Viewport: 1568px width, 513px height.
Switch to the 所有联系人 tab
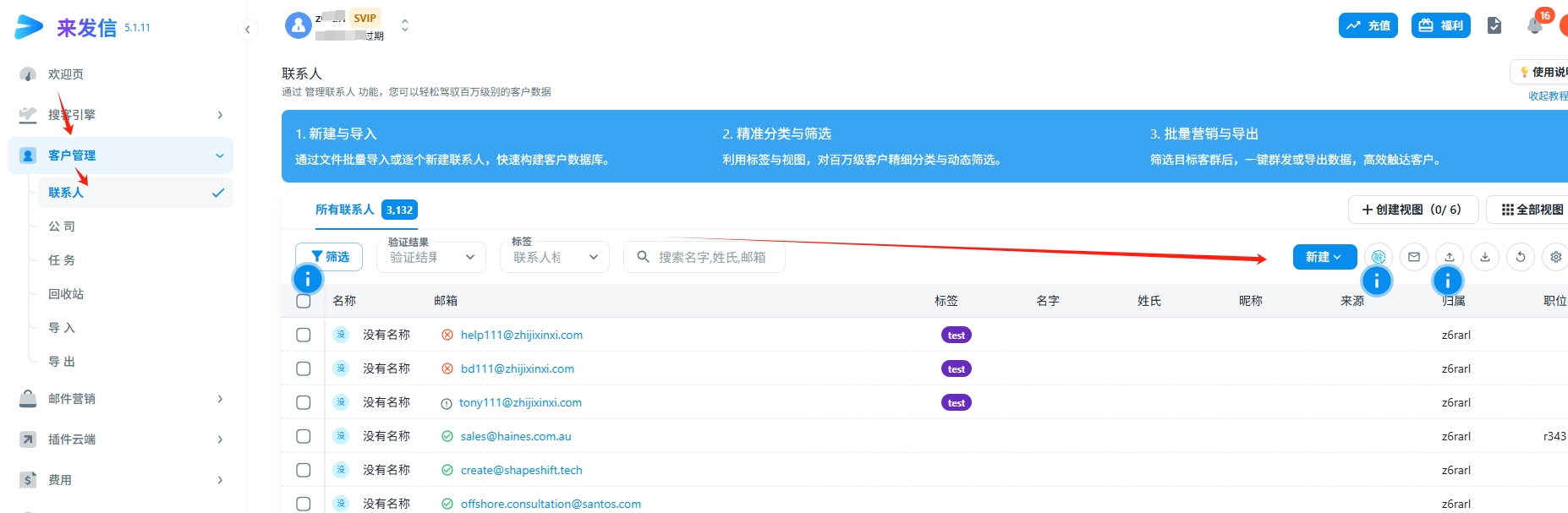click(x=344, y=210)
